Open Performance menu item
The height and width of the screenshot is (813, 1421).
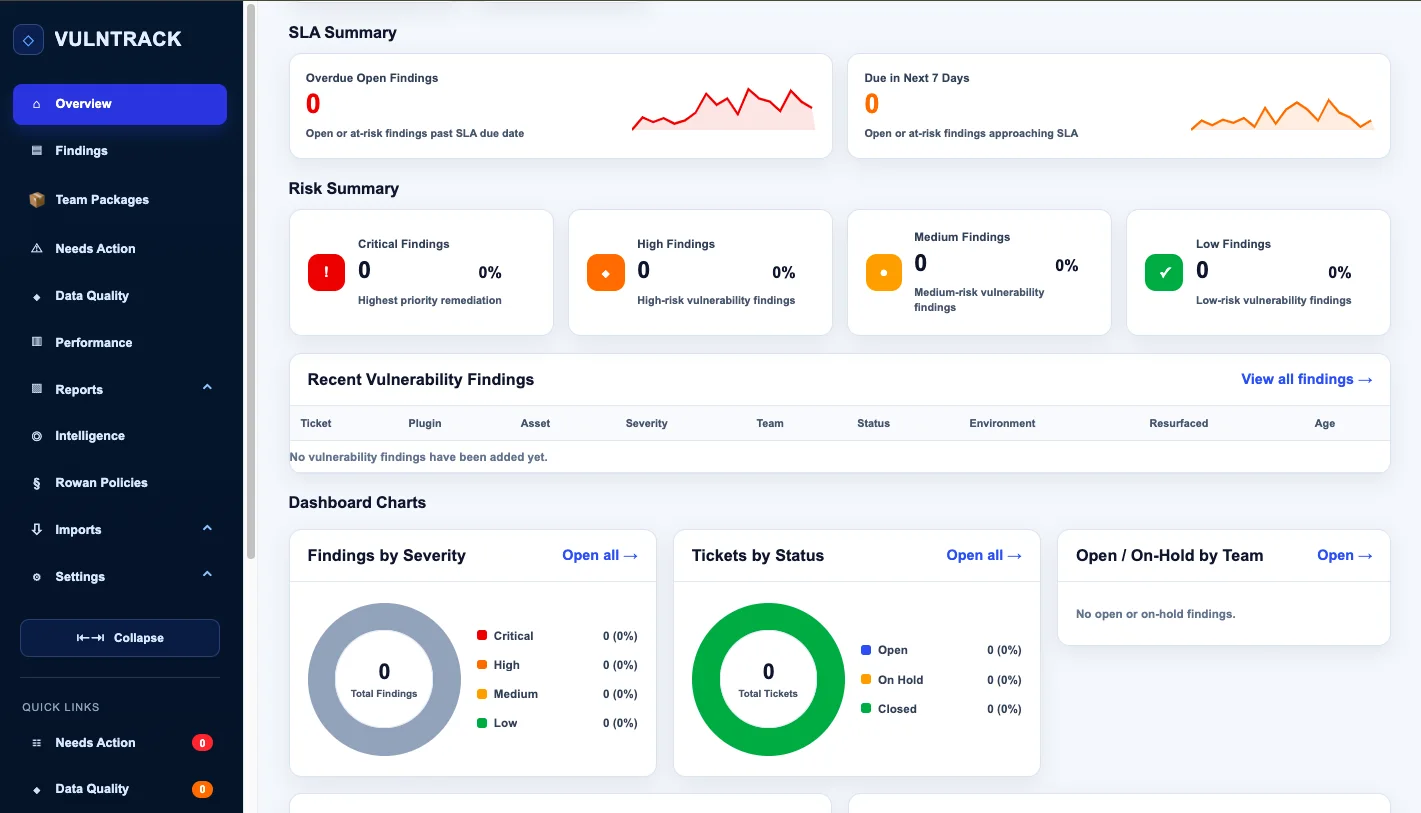coord(120,342)
